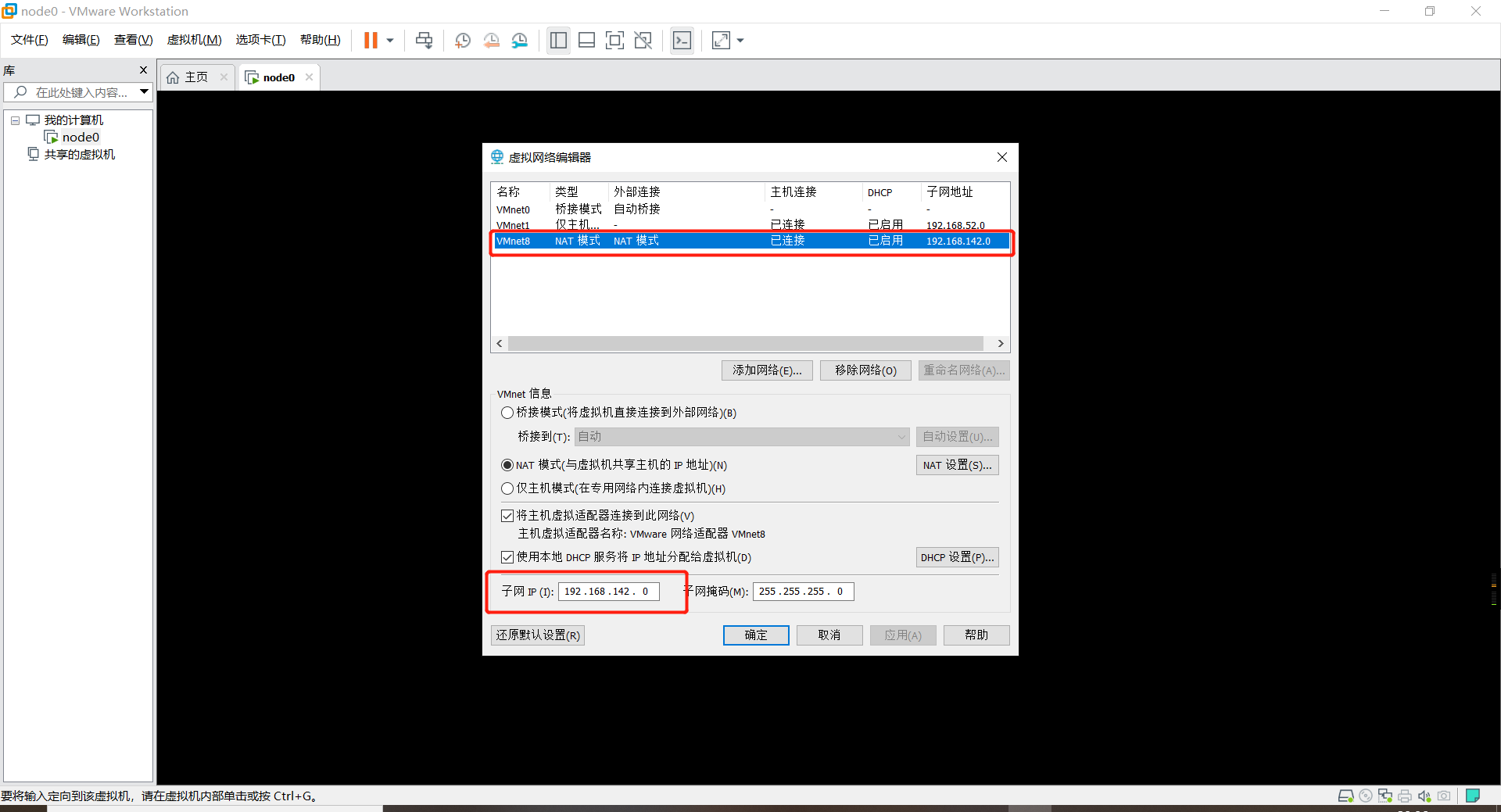This screenshot has width=1501, height=812.
Task: Suspend the virtual machine
Action: click(x=371, y=40)
